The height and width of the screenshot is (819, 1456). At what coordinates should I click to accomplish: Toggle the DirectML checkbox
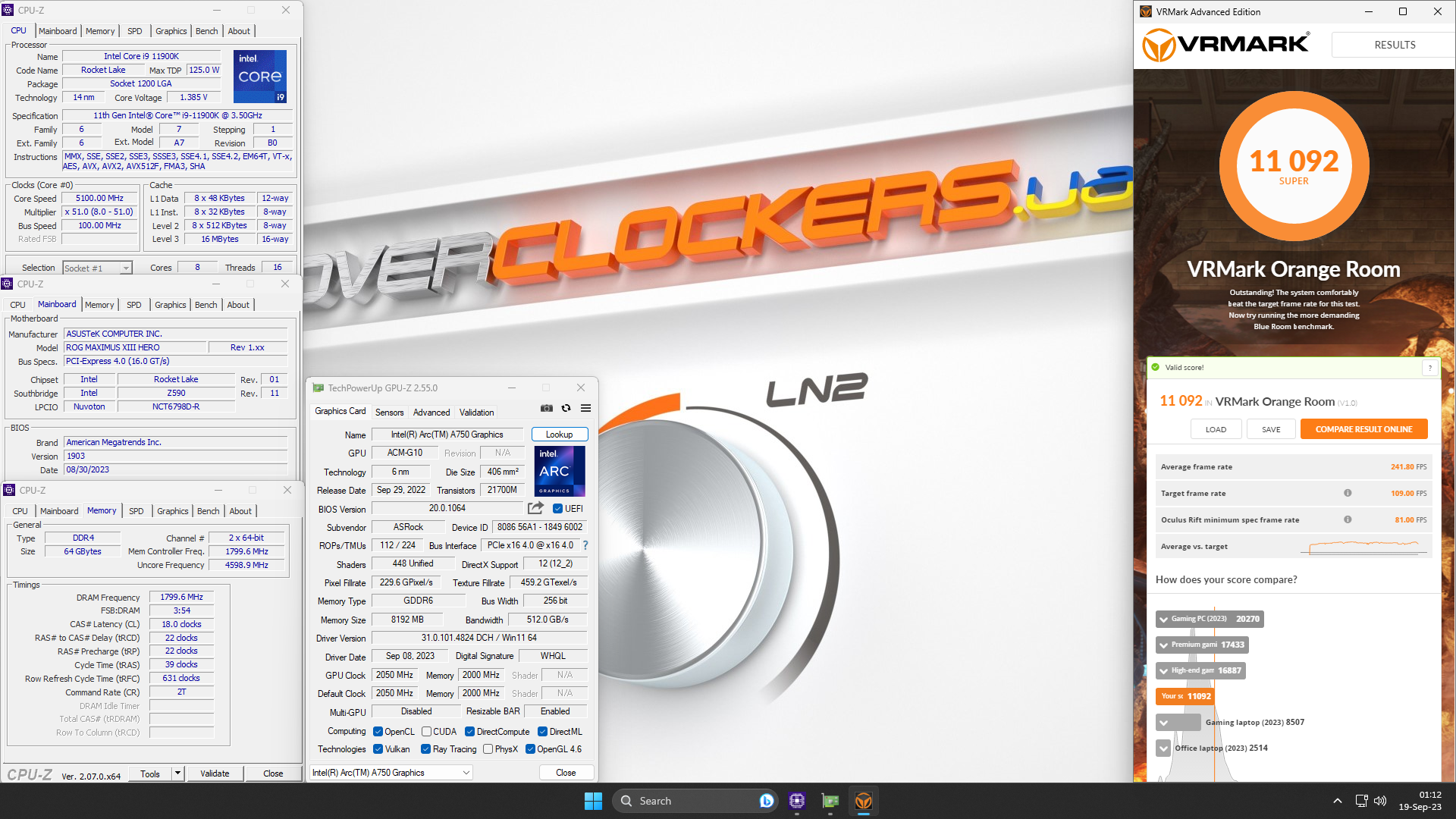[x=543, y=732]
